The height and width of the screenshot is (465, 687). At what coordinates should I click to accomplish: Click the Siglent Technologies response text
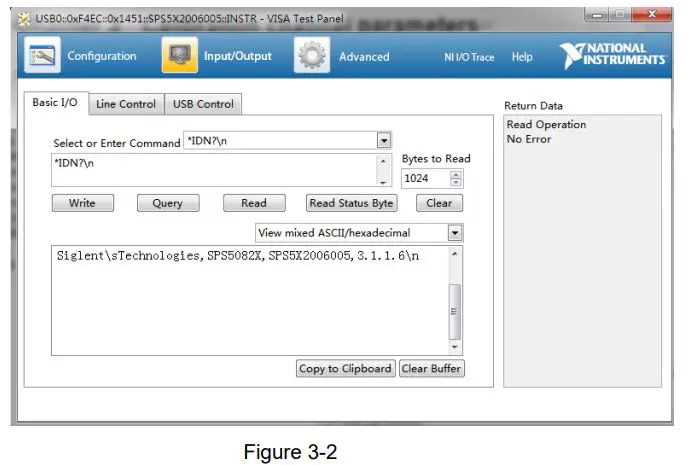[237, 256]
